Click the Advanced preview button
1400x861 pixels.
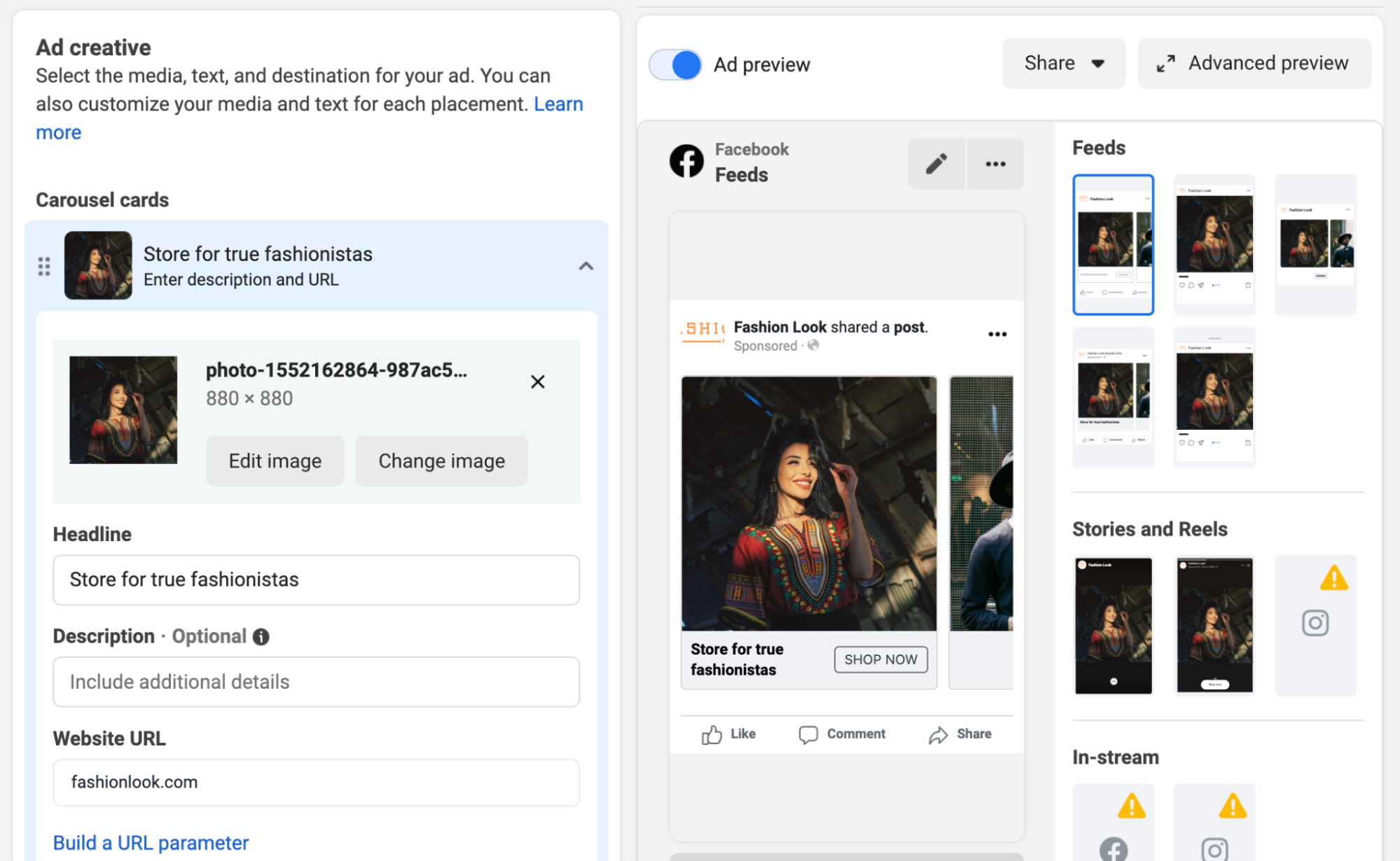pyautogui.click(x=1253, y=63)
